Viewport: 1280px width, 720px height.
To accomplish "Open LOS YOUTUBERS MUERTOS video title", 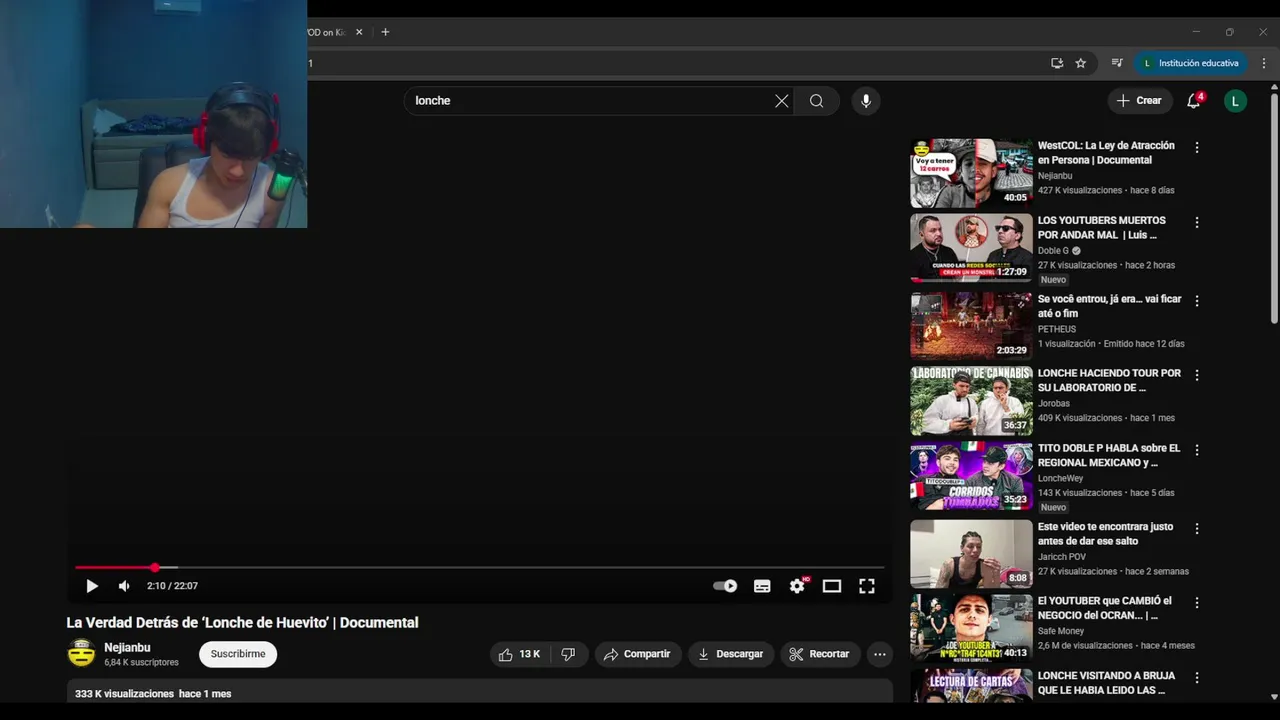I will pos(1102,228).
